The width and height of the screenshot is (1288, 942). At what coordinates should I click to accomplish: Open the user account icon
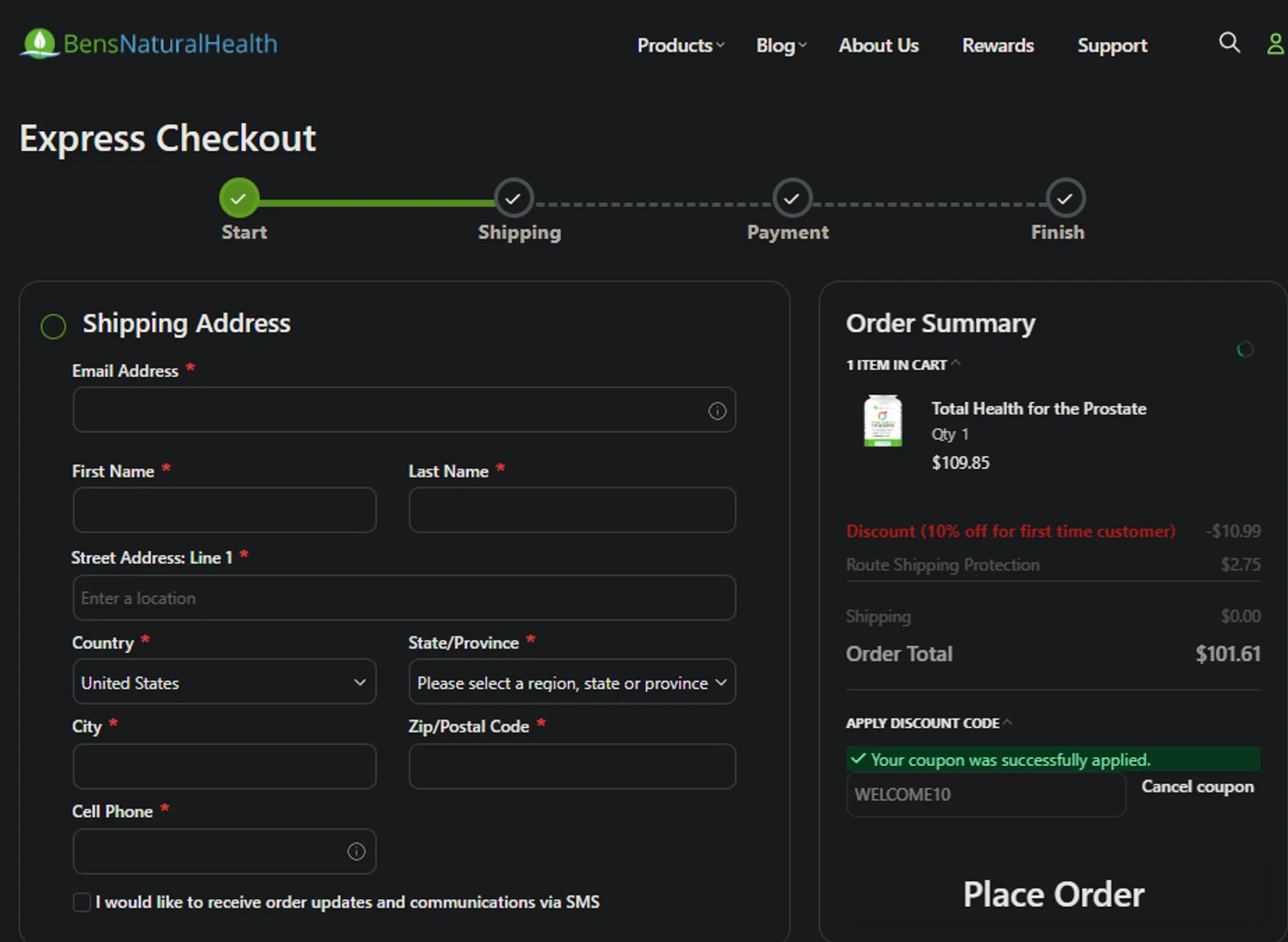[x=1275, y=44]
